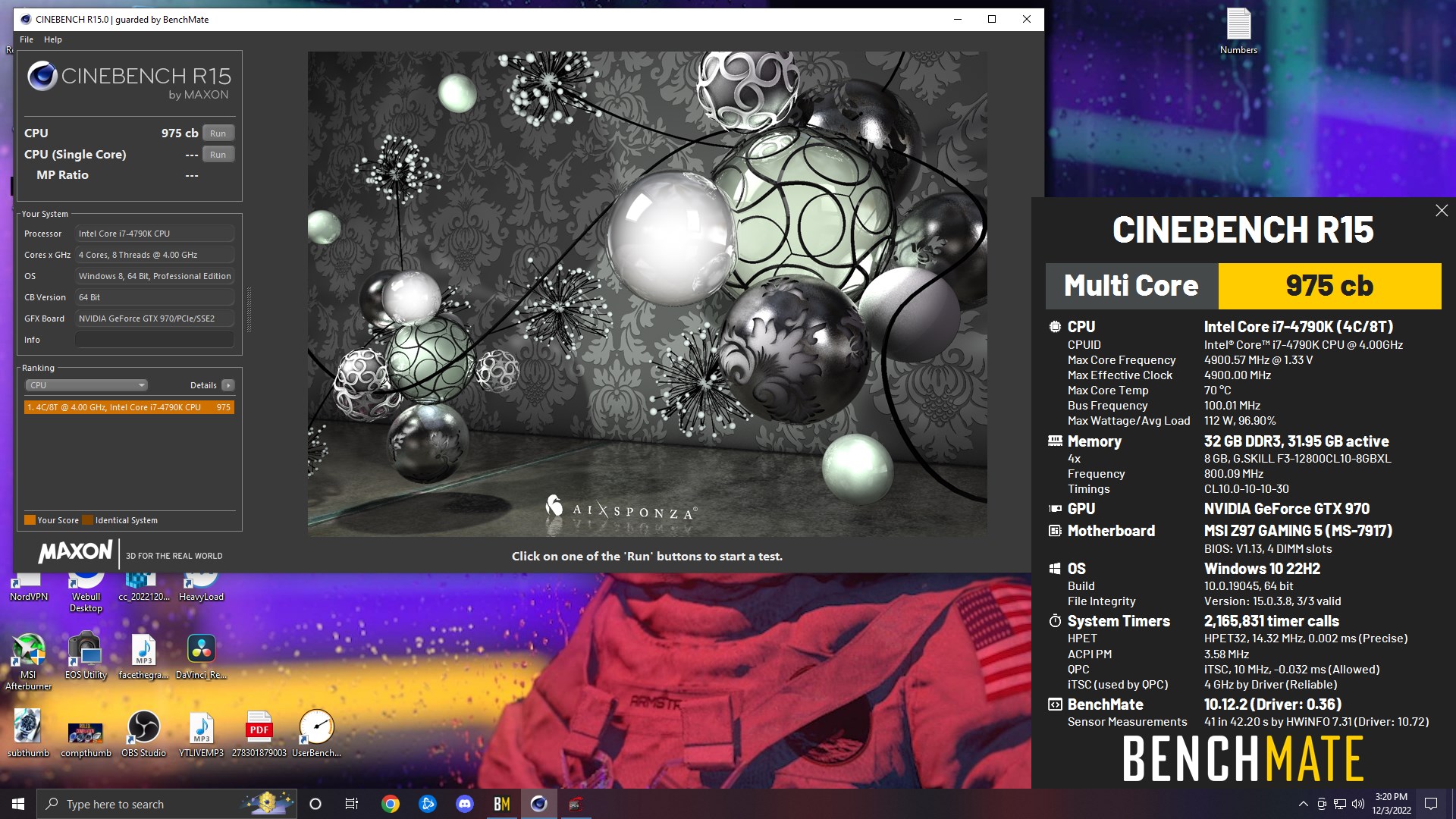Expand ranking Details arrow button
The image size is (1456, 819).
(x=228, y=385)
